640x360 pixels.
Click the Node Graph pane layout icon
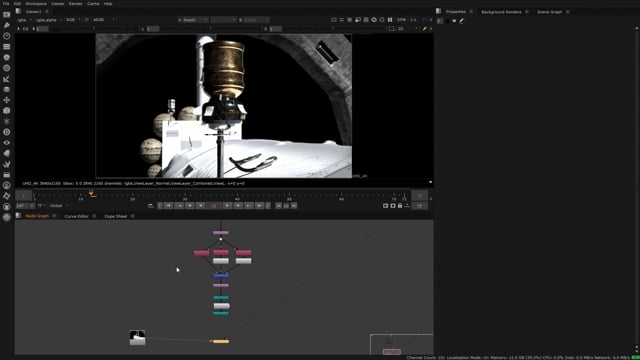[x=18, y=216]
